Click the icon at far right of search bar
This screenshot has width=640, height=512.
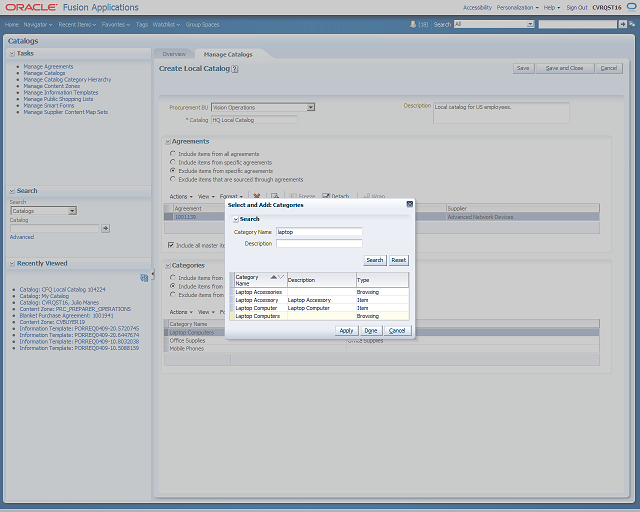(632, 24)
